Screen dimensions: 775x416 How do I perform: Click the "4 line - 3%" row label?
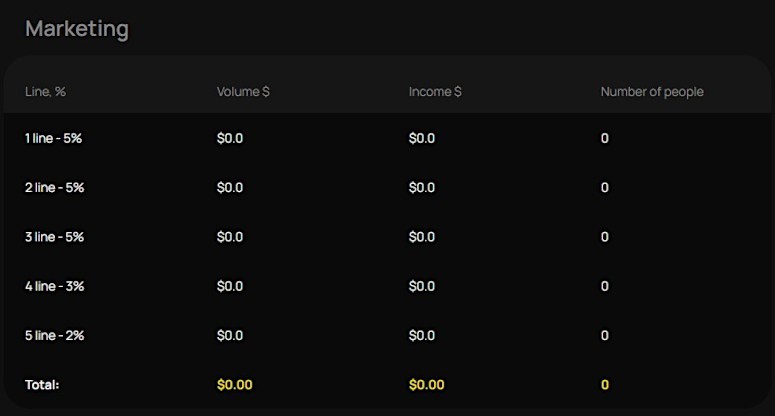pyautogui.click(x=54, y=286)
